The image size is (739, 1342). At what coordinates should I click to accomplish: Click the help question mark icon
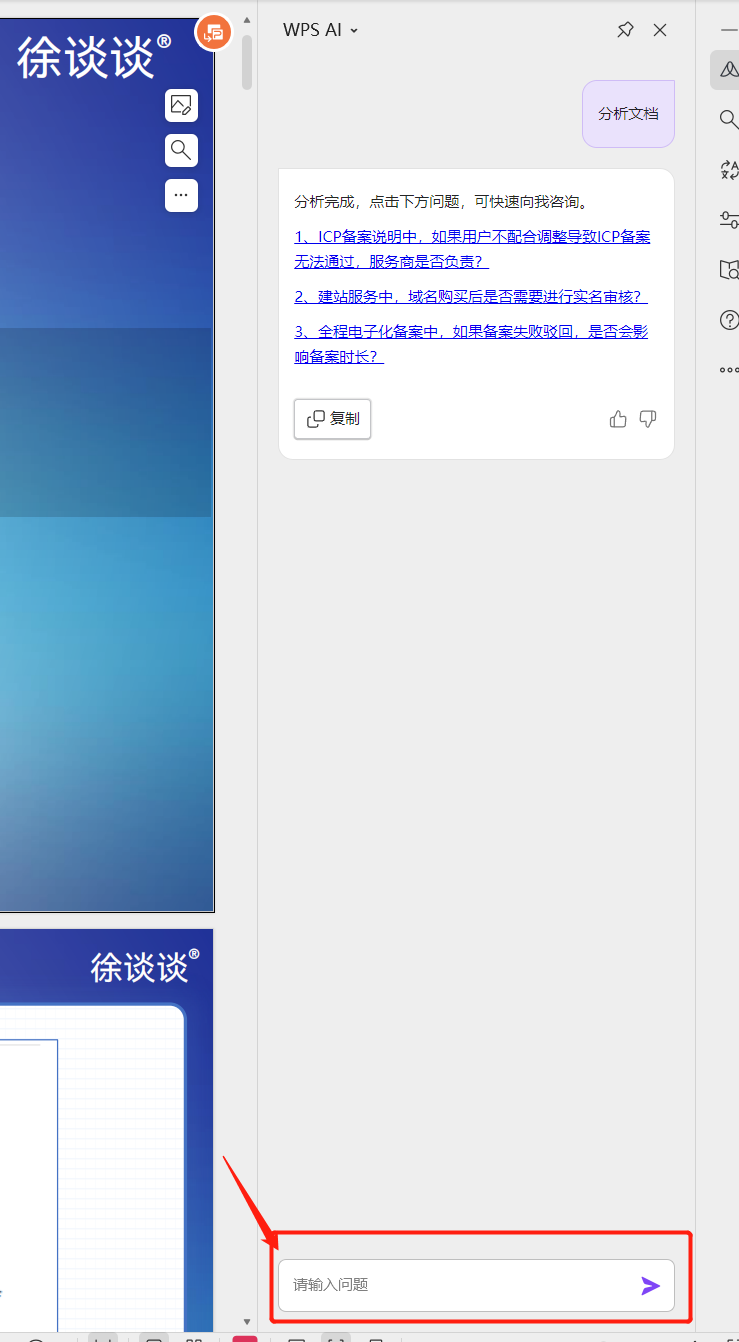728,320
